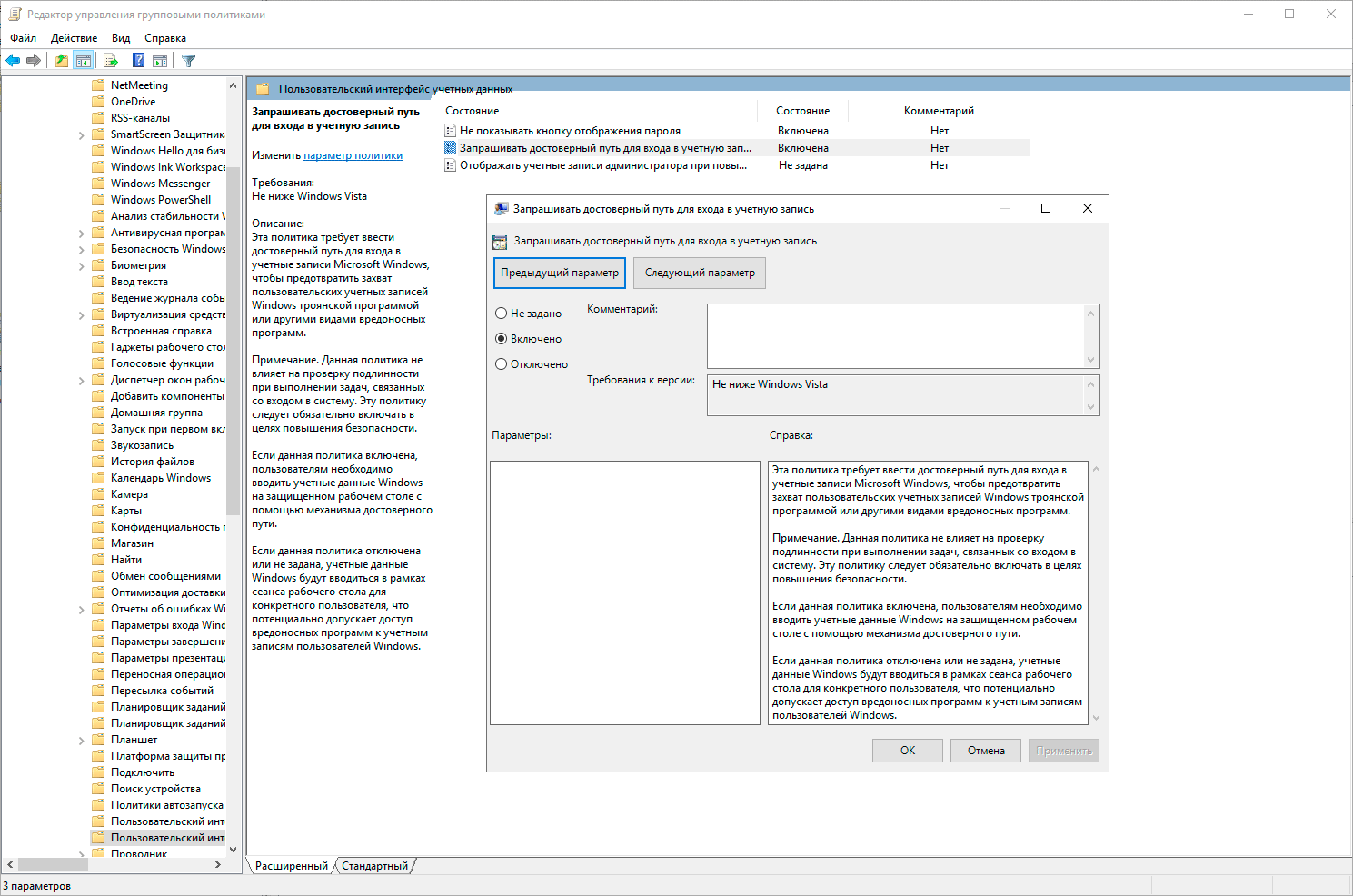
Task: Click the up-one-level folder icon
Action: [61, 61]
